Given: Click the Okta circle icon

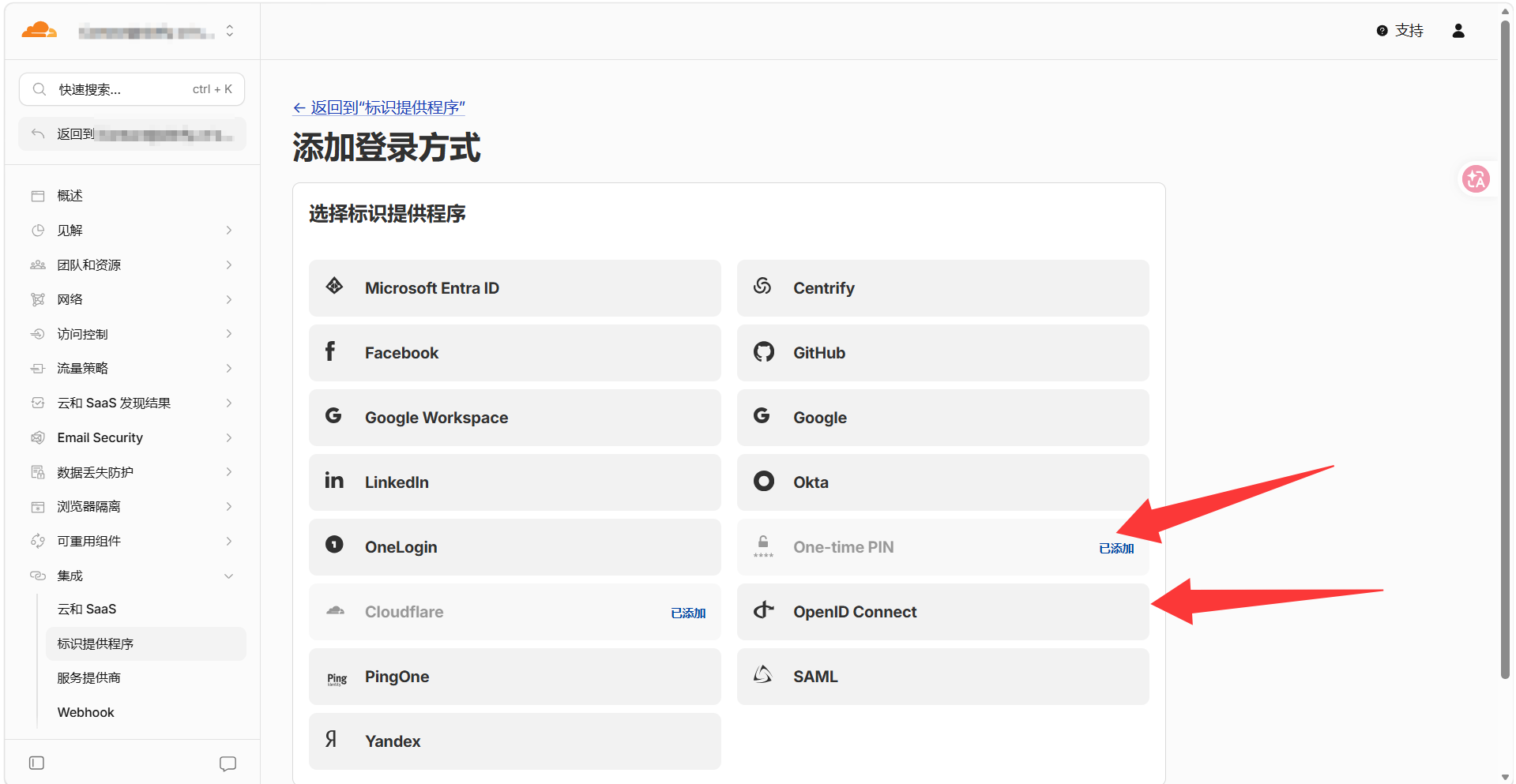Looking at the screenshot, I should (764, 481).
